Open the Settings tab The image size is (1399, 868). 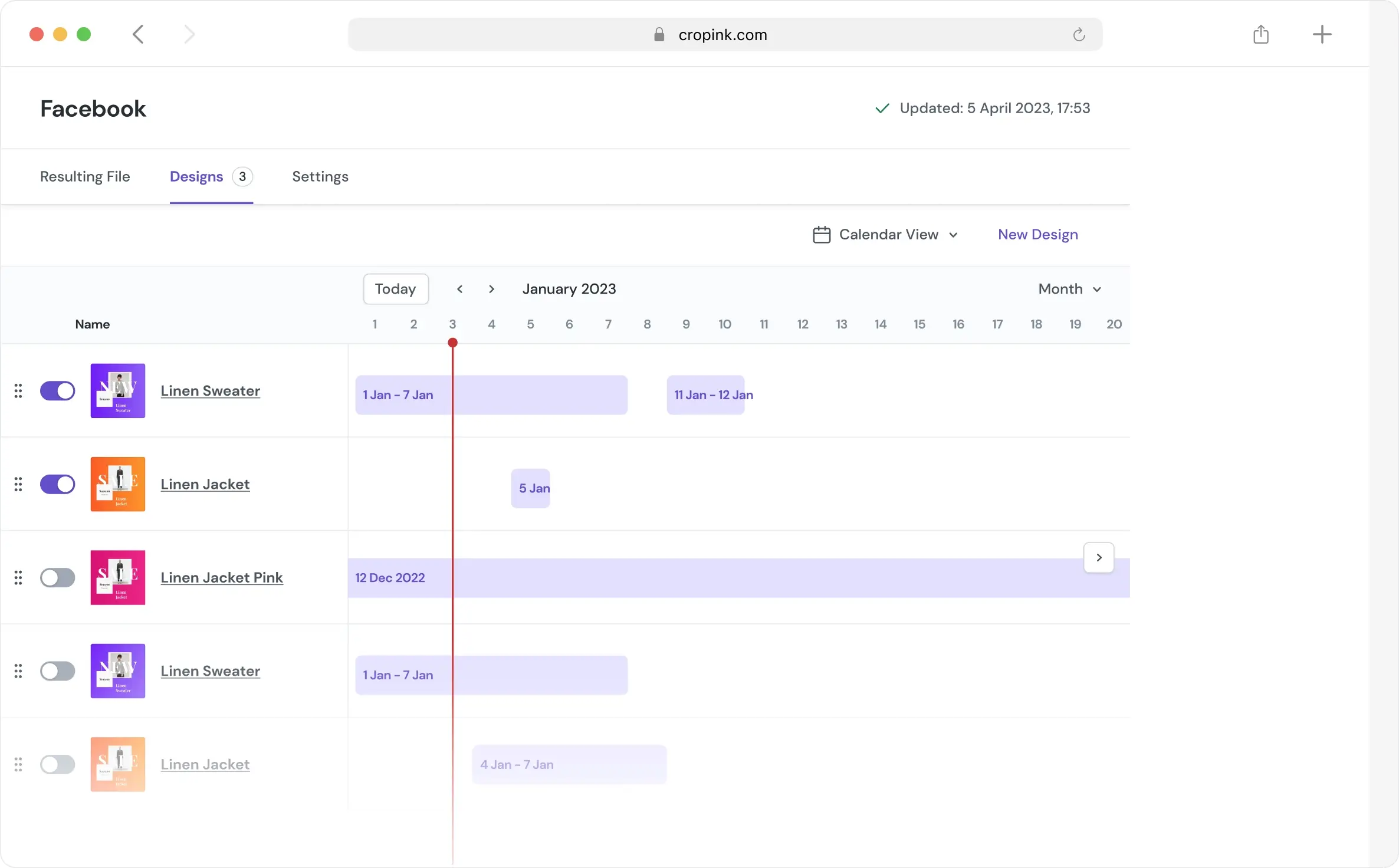(320, 176)
